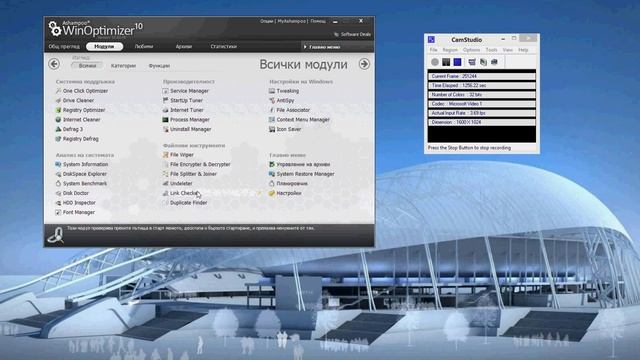Click the Context Menu Manager icon
640x360 pixels.
[272, 120]
